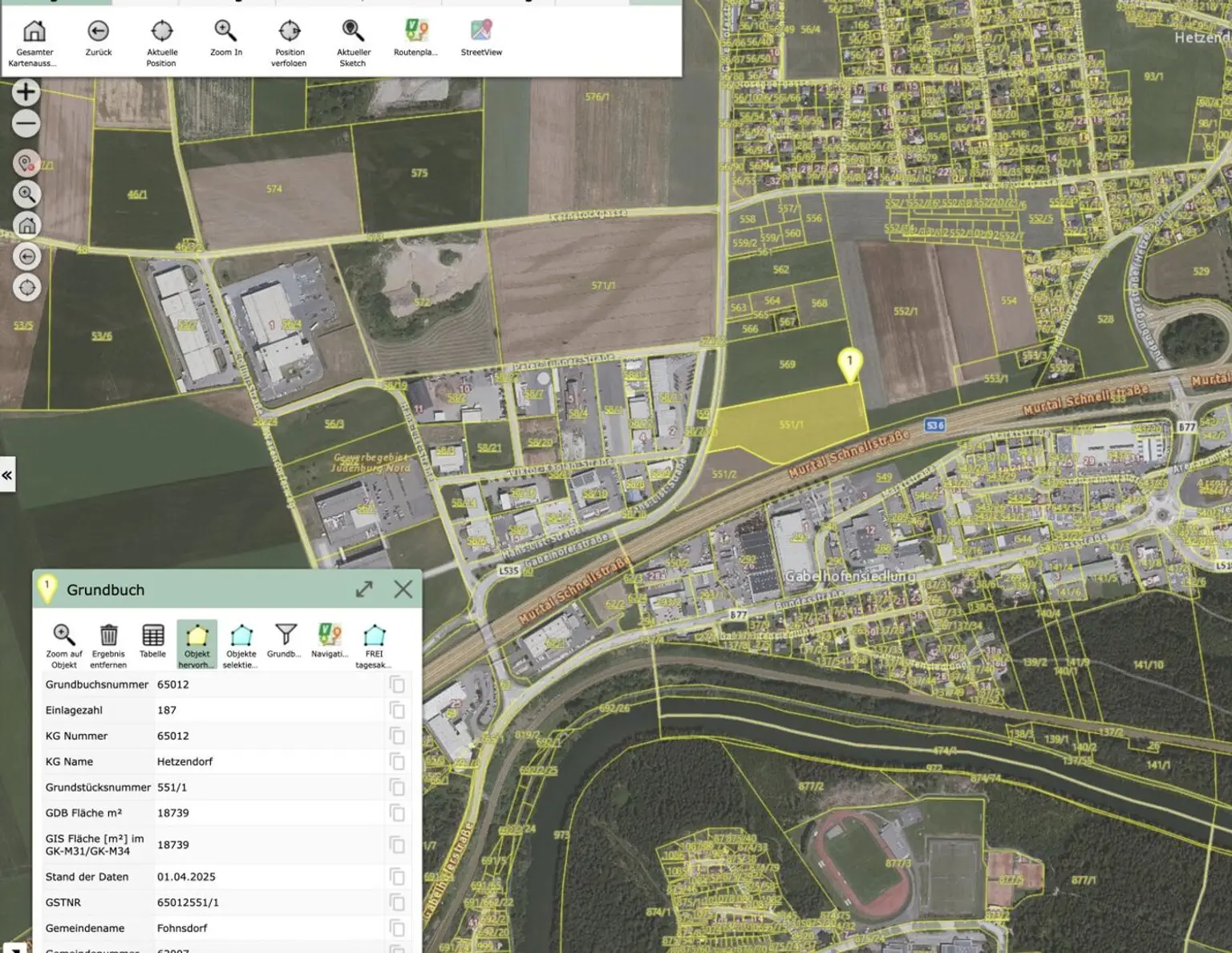The image size is (1232, 953).
Task: Expand the Grundbuch panel with diagonal arrows
Action: click(x=364, y=590)
